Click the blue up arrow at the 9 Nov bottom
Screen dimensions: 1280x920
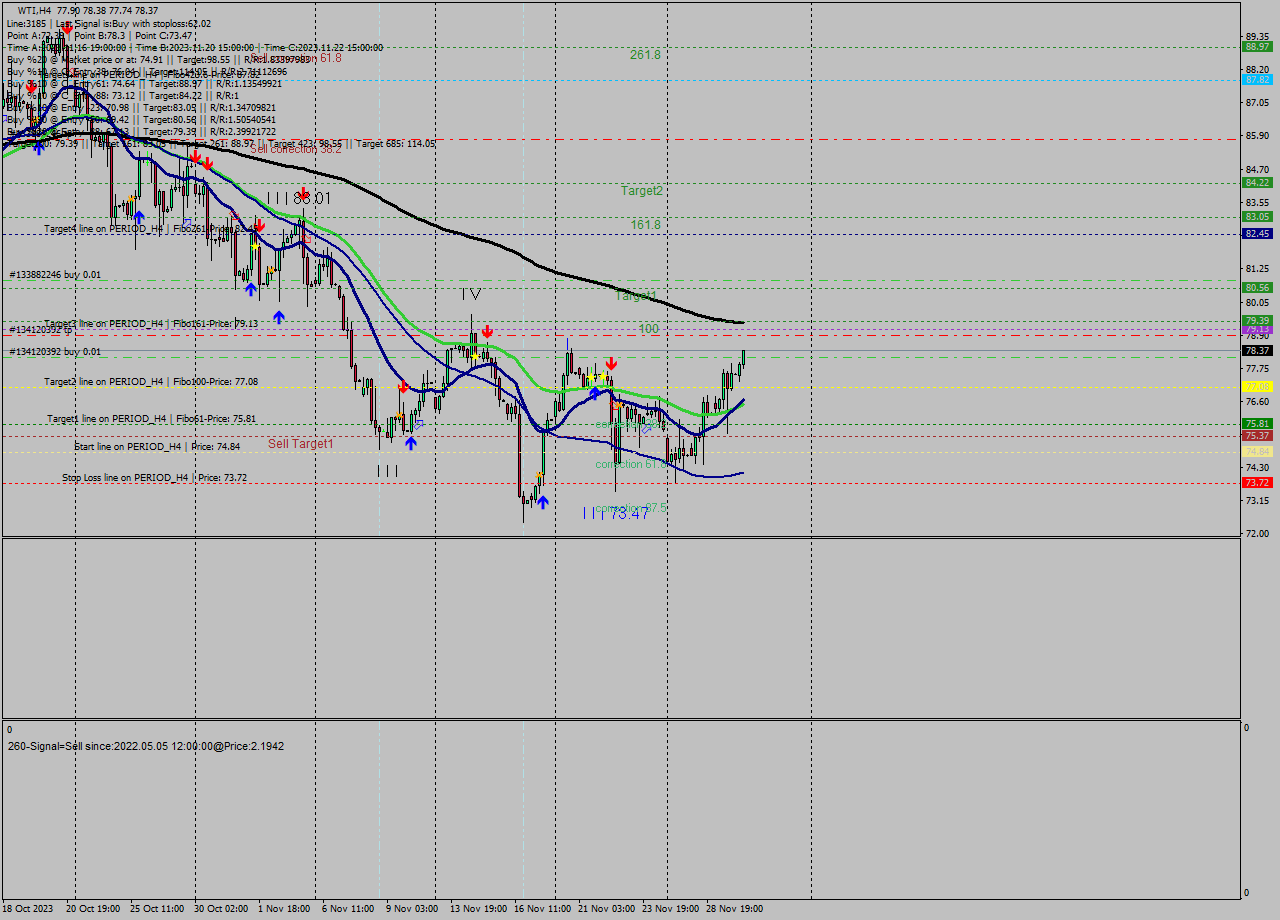pyautogui.click(x=411, y=443)
